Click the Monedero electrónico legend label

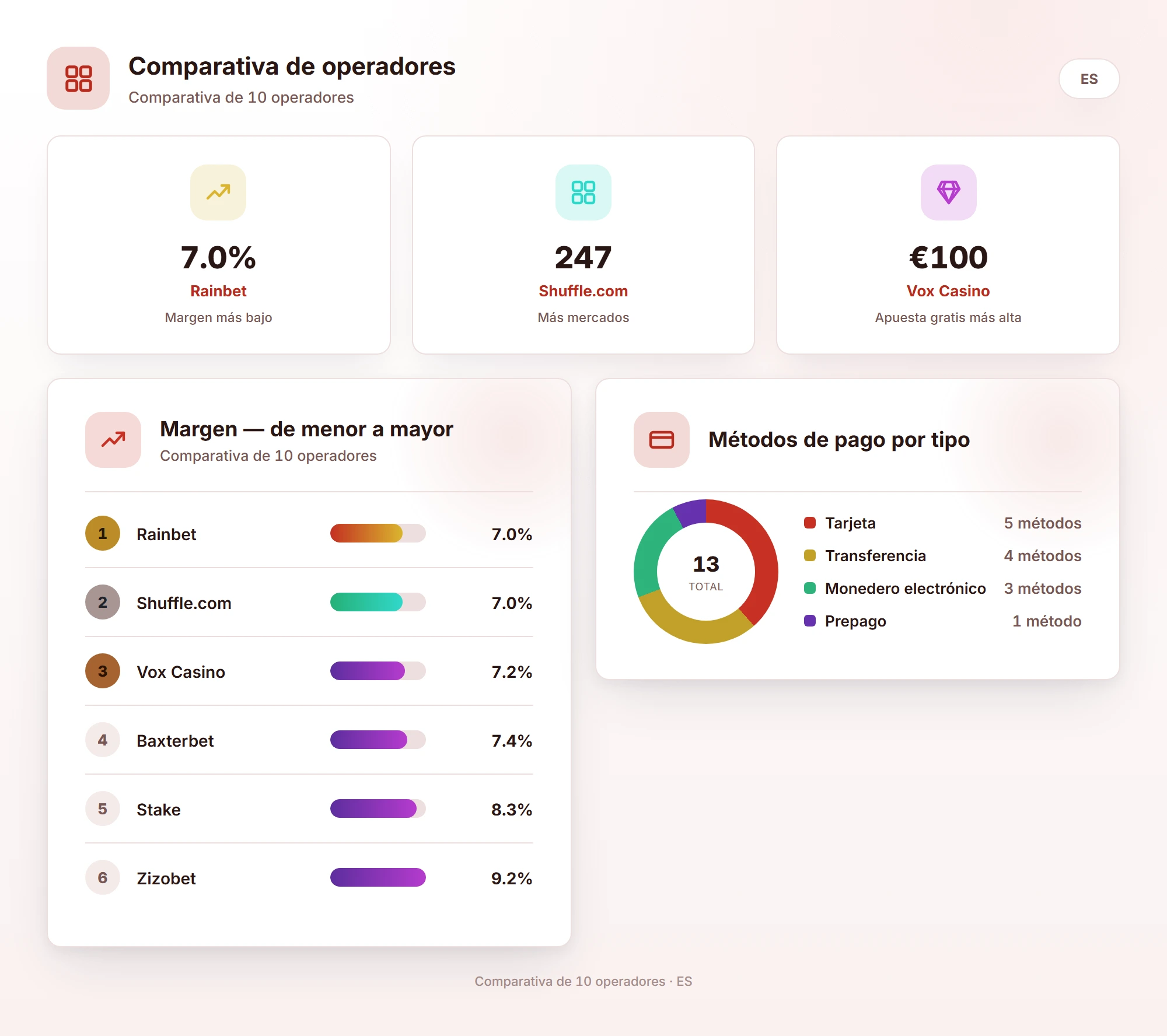click(x=905, y=589)
